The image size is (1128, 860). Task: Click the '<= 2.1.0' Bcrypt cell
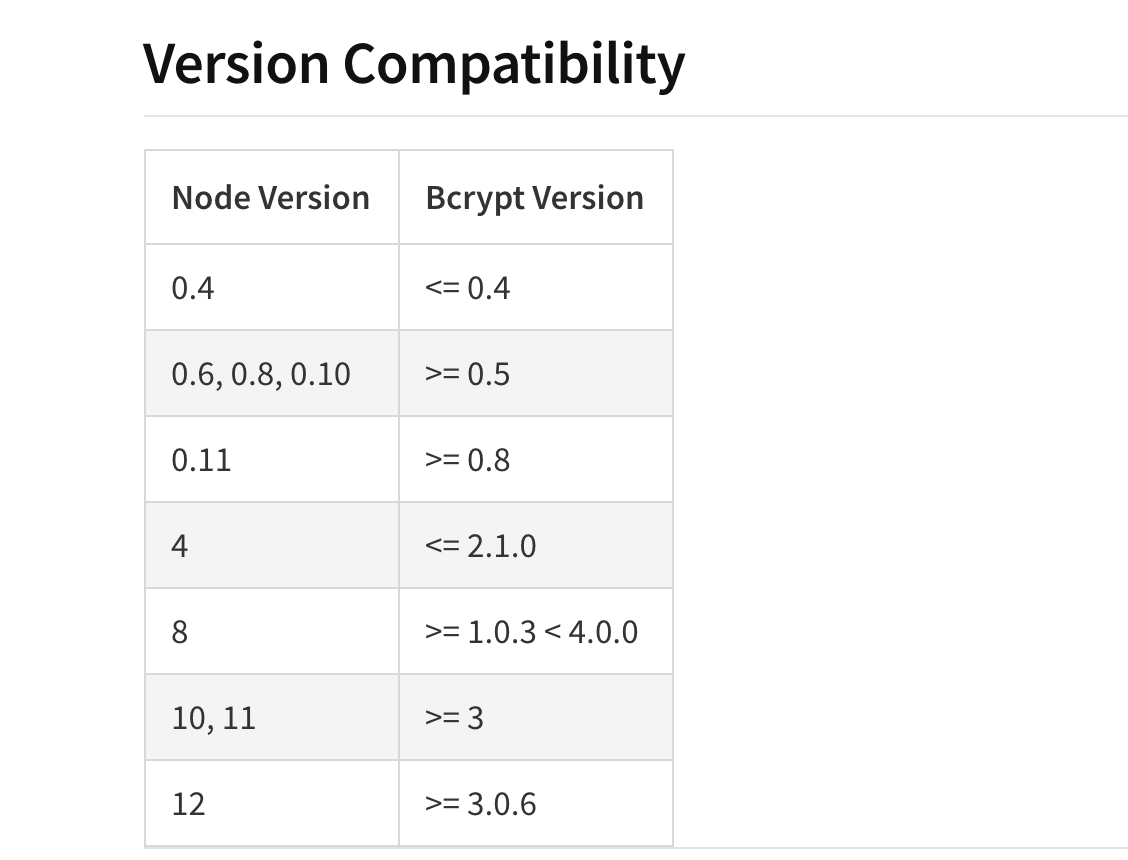(x=480, y=546)
